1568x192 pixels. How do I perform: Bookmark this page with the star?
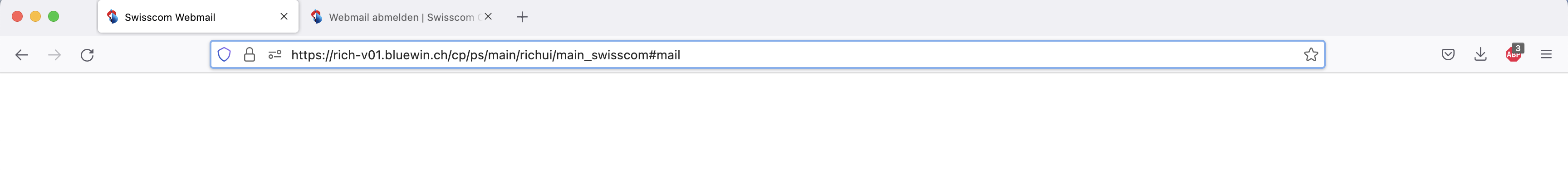click(1310, 55)
